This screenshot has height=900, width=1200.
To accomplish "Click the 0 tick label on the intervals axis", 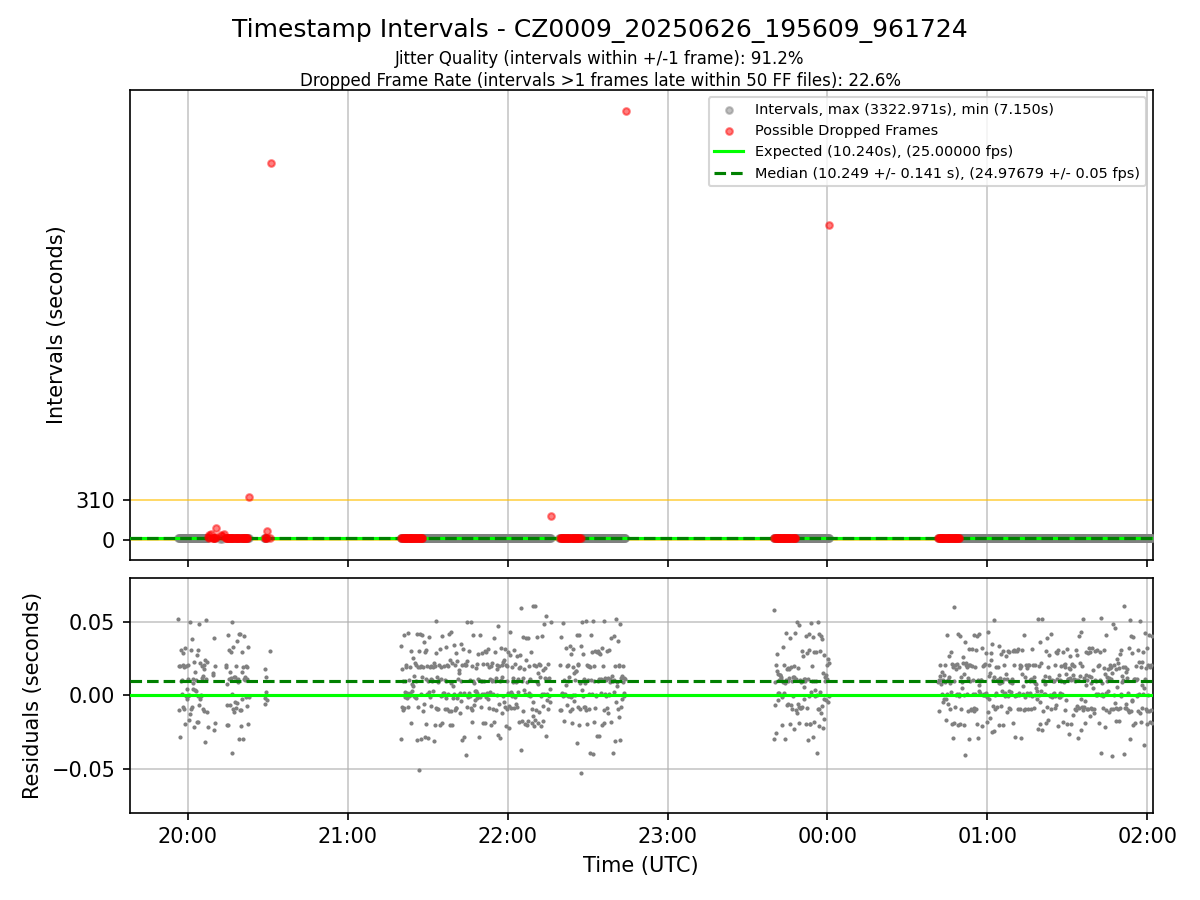I will (110, 540).
